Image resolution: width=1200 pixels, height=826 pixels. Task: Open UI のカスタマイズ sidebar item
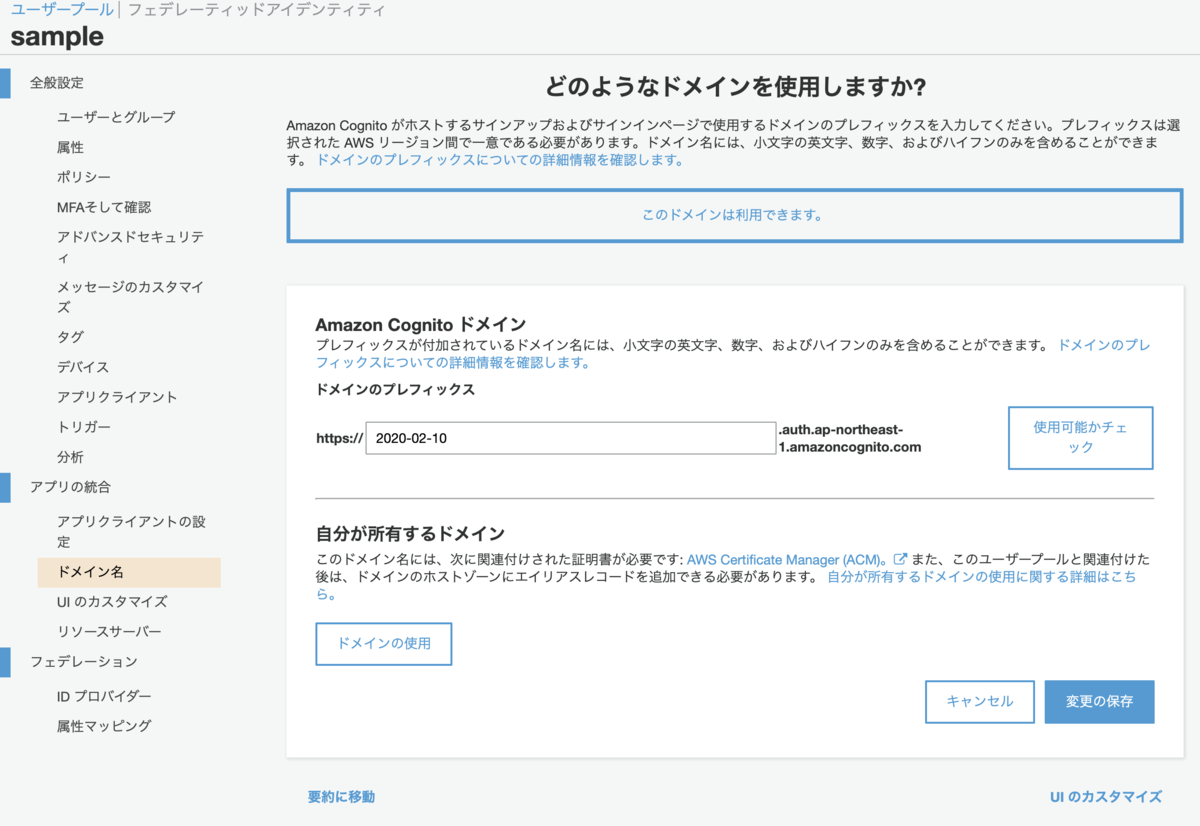(112, 602)
